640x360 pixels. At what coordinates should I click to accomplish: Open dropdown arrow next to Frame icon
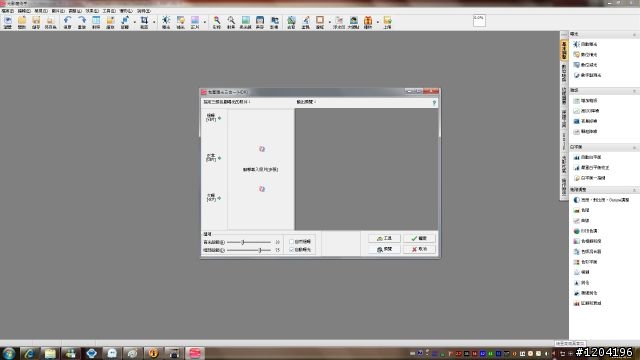pyautogui.click(x=330, y=22)
